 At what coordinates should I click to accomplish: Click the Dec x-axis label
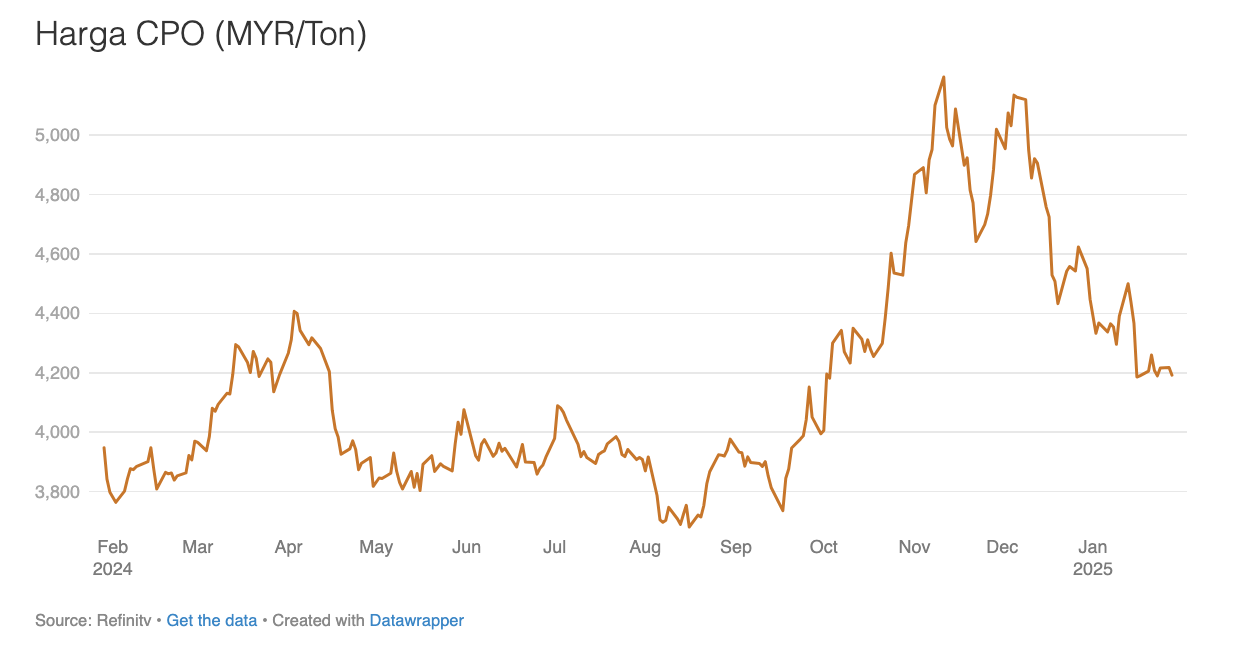1002,547
